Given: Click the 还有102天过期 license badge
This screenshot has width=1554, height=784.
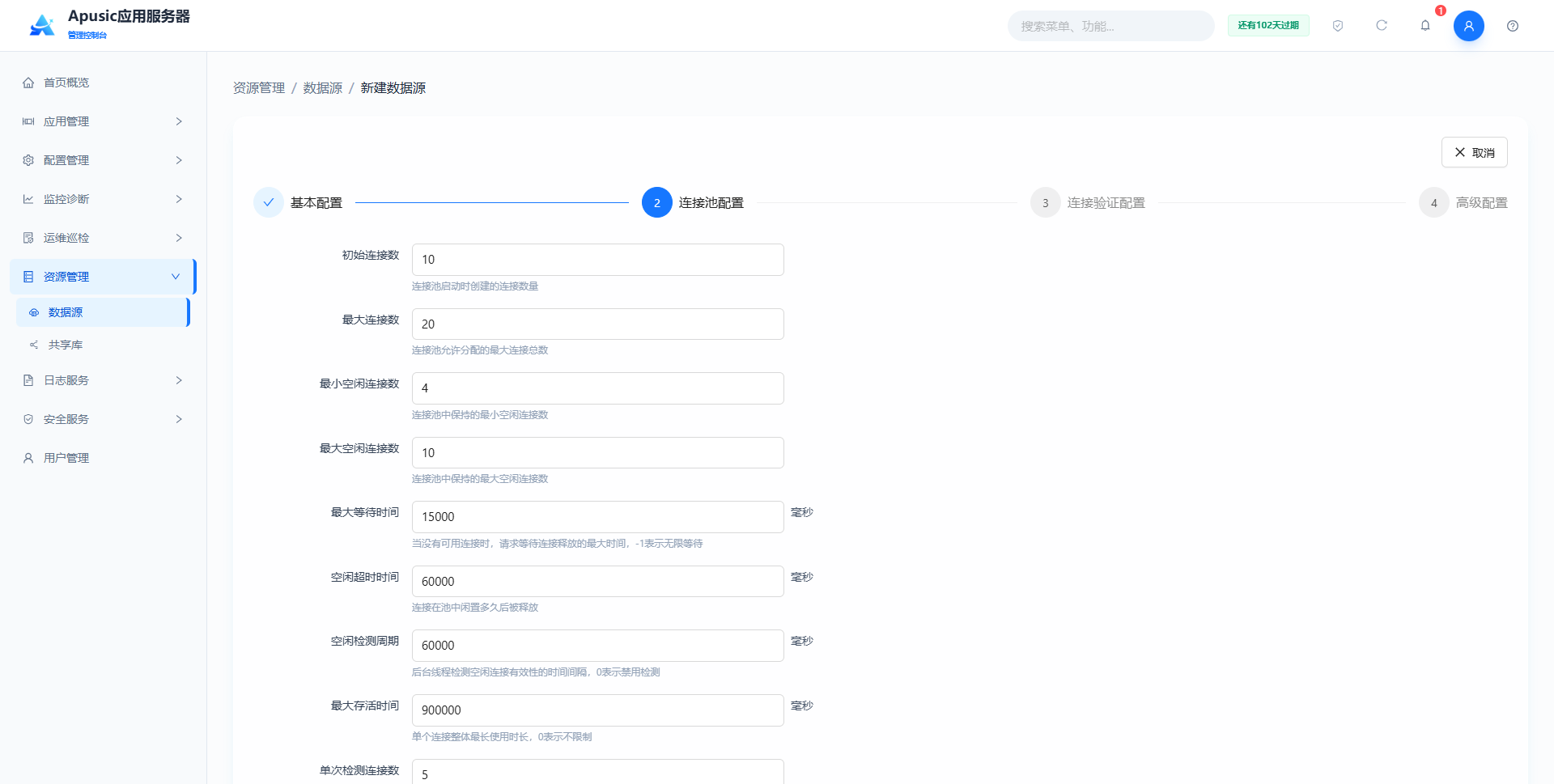Looking at the screenshot, I should pos(1268,26).
